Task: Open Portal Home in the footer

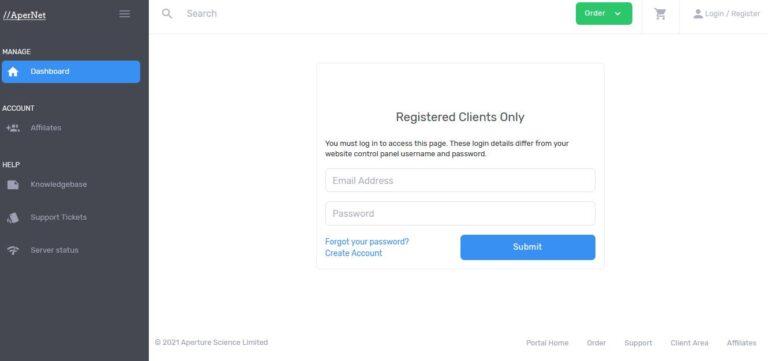Action: pyautogui.click(x=547, y=343)
